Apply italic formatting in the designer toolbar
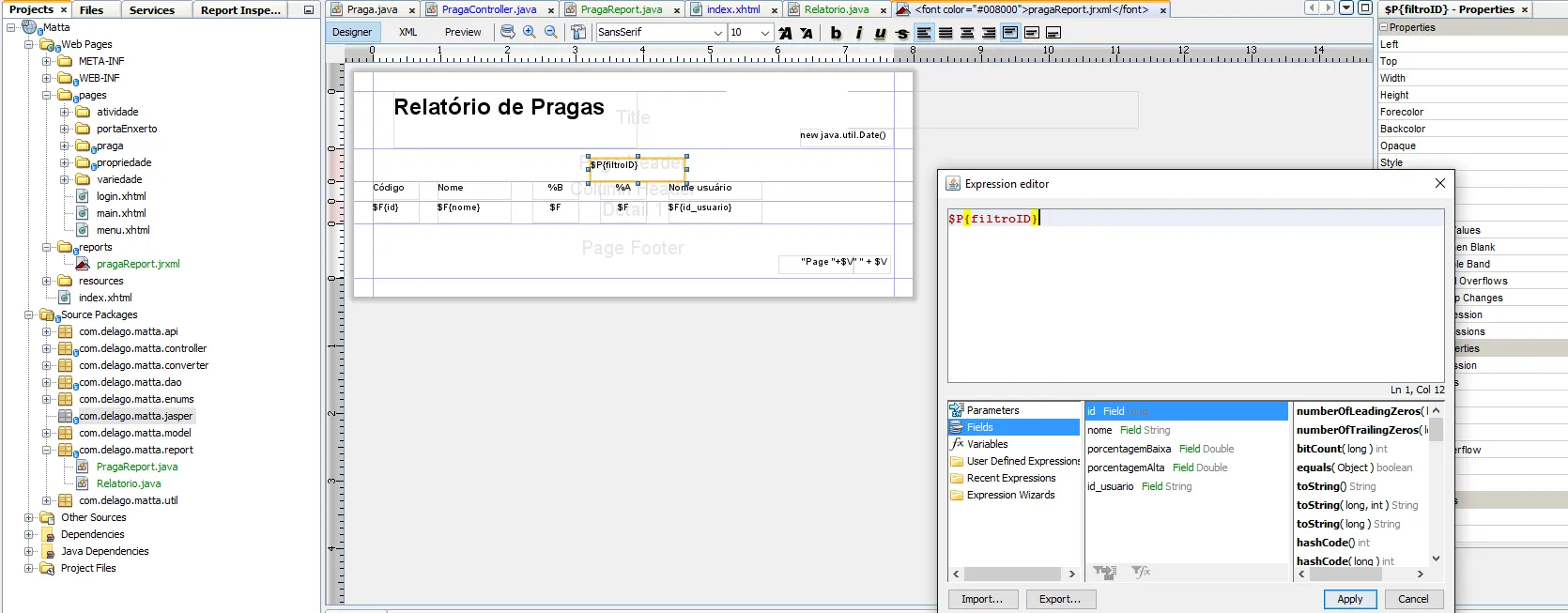1568x613 pixels. click(x=858, y=33)
